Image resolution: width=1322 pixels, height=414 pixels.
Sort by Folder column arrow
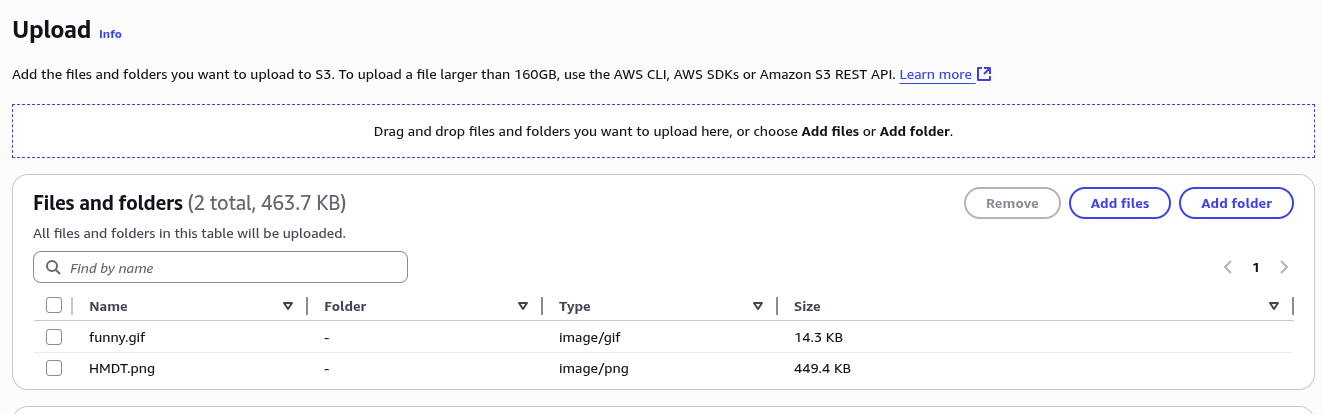tap(523, 306)
